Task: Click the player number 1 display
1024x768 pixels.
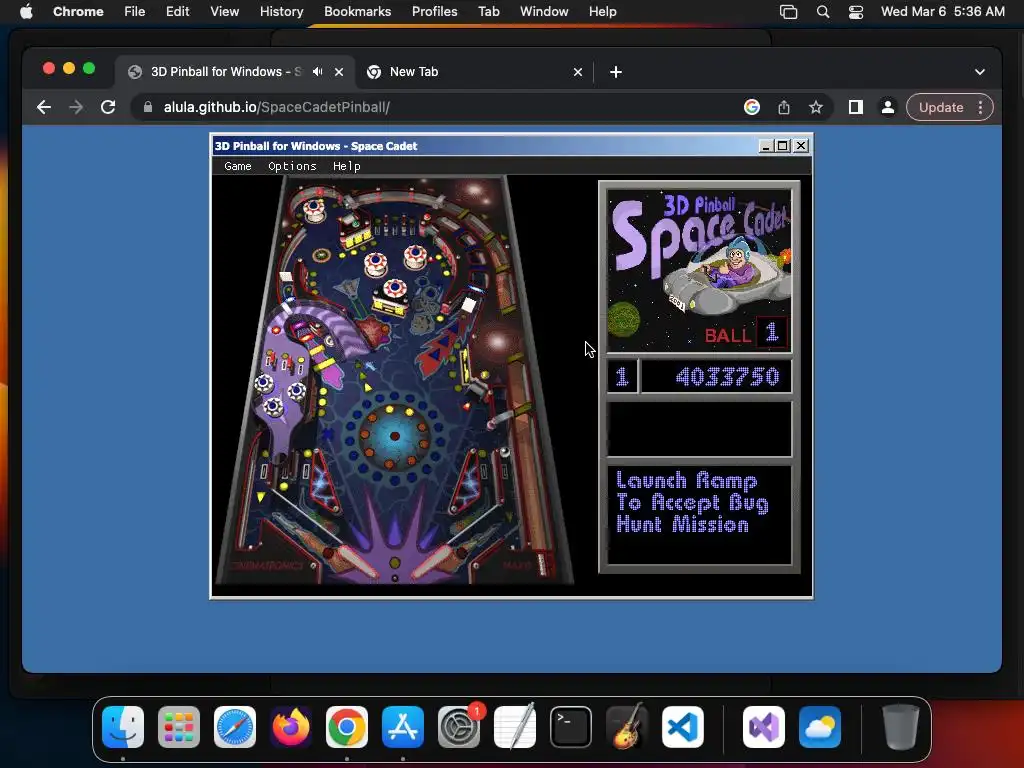Action: tap(622, 377)
